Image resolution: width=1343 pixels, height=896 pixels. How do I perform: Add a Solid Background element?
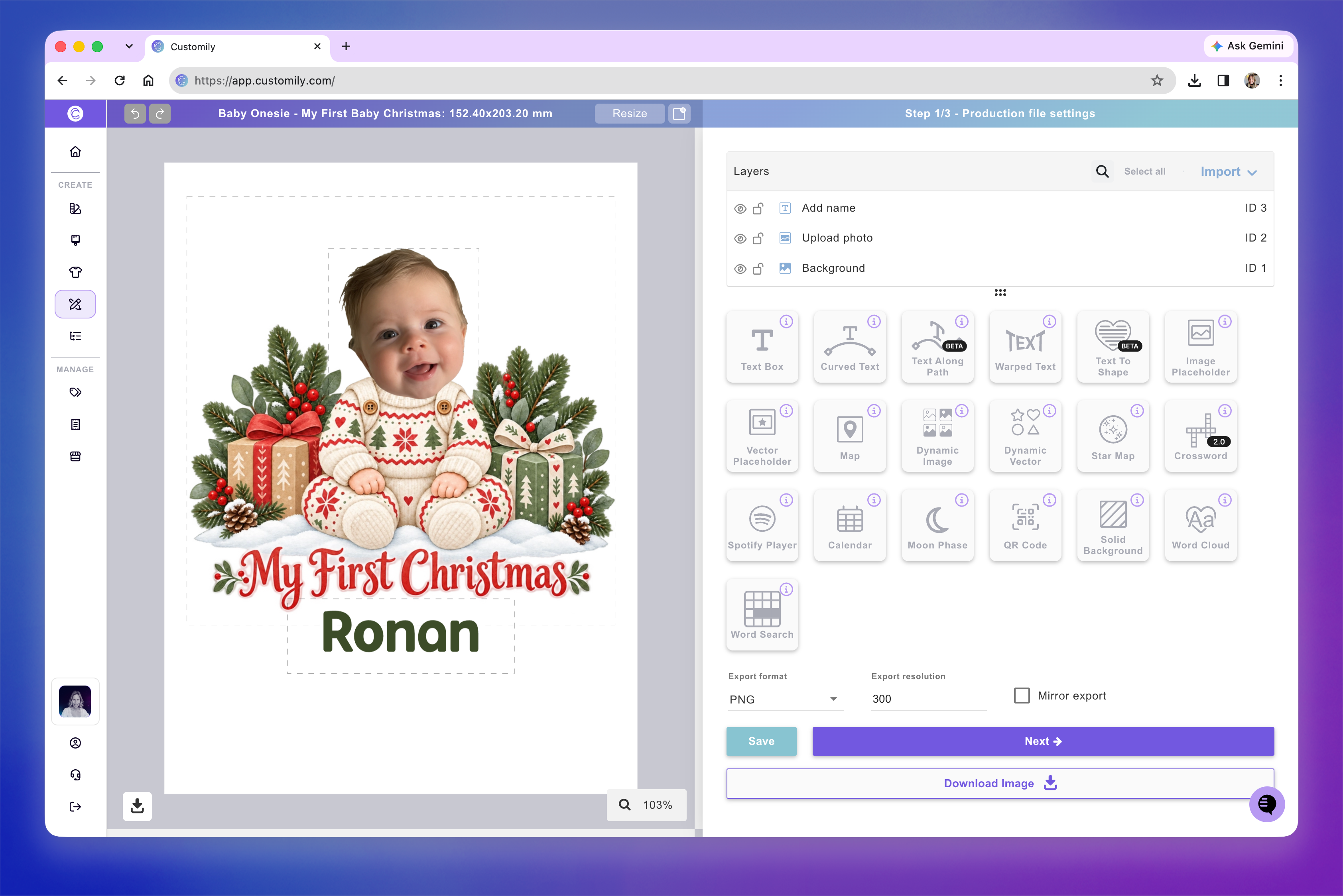(x=1113, y=525)
